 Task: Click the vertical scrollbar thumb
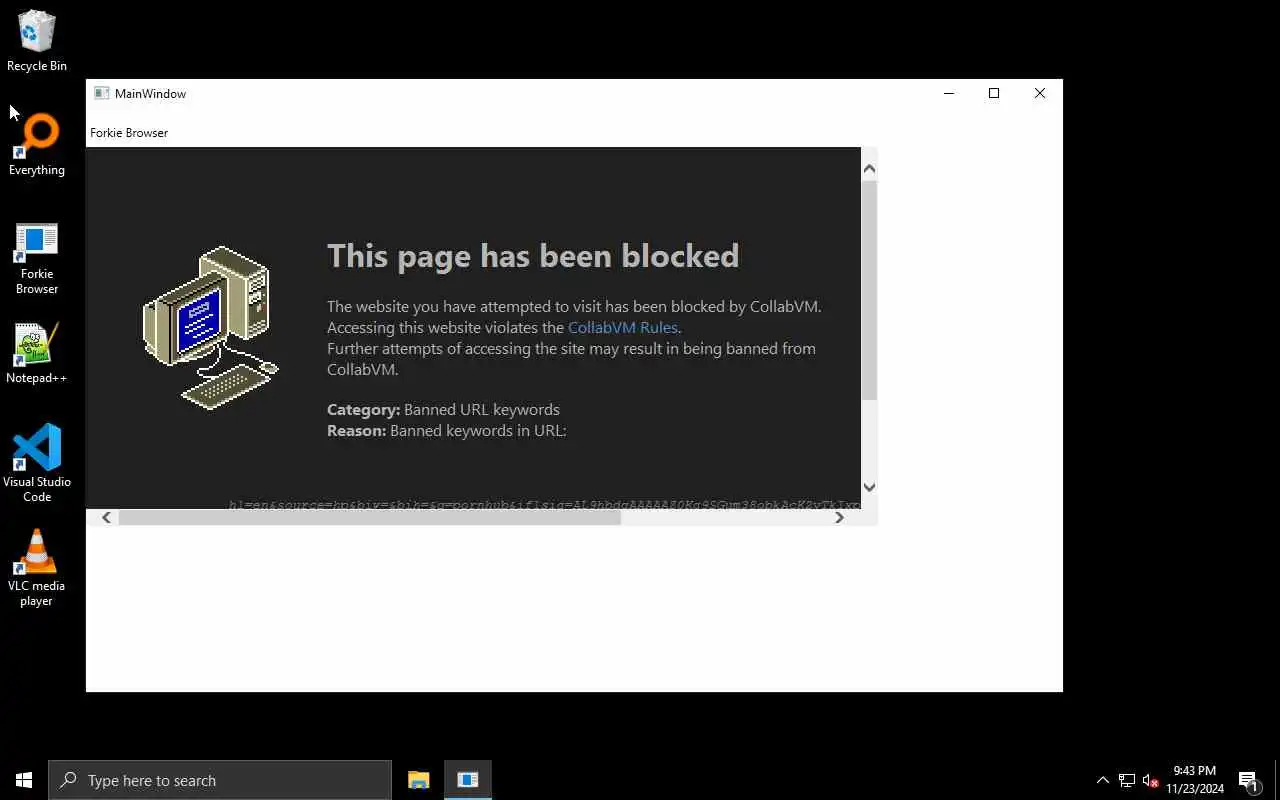pyautogui.click(x=869, y=290)
